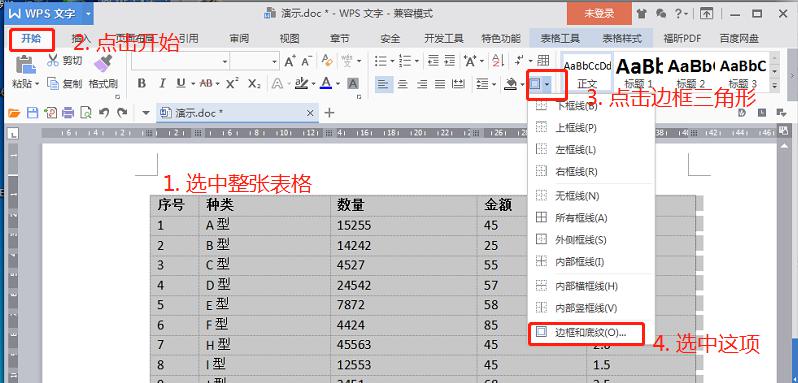The width and height of the screenshot is (798, 383).
Task: Right-align the paragraph text
Action: tap(421, 84)
